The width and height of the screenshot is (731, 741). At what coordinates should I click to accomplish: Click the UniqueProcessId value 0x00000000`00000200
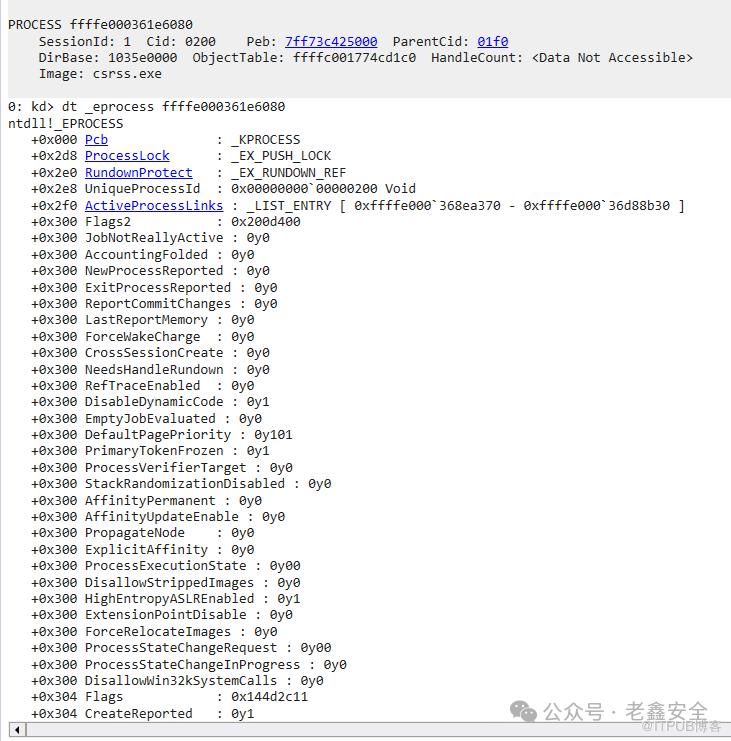(304, 189)
